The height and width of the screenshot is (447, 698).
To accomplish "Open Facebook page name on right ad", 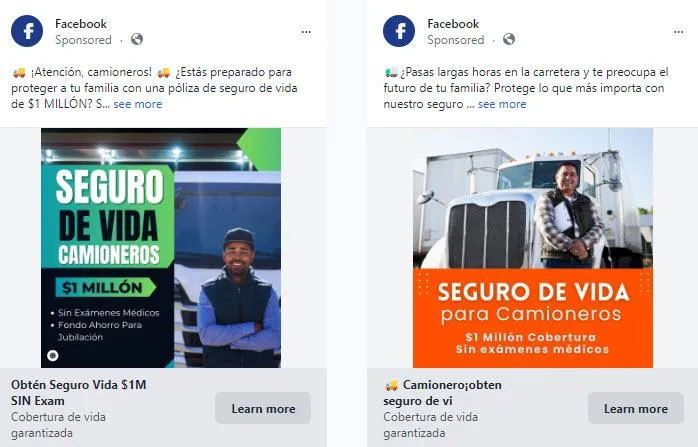I will click(x=453, y=24).
